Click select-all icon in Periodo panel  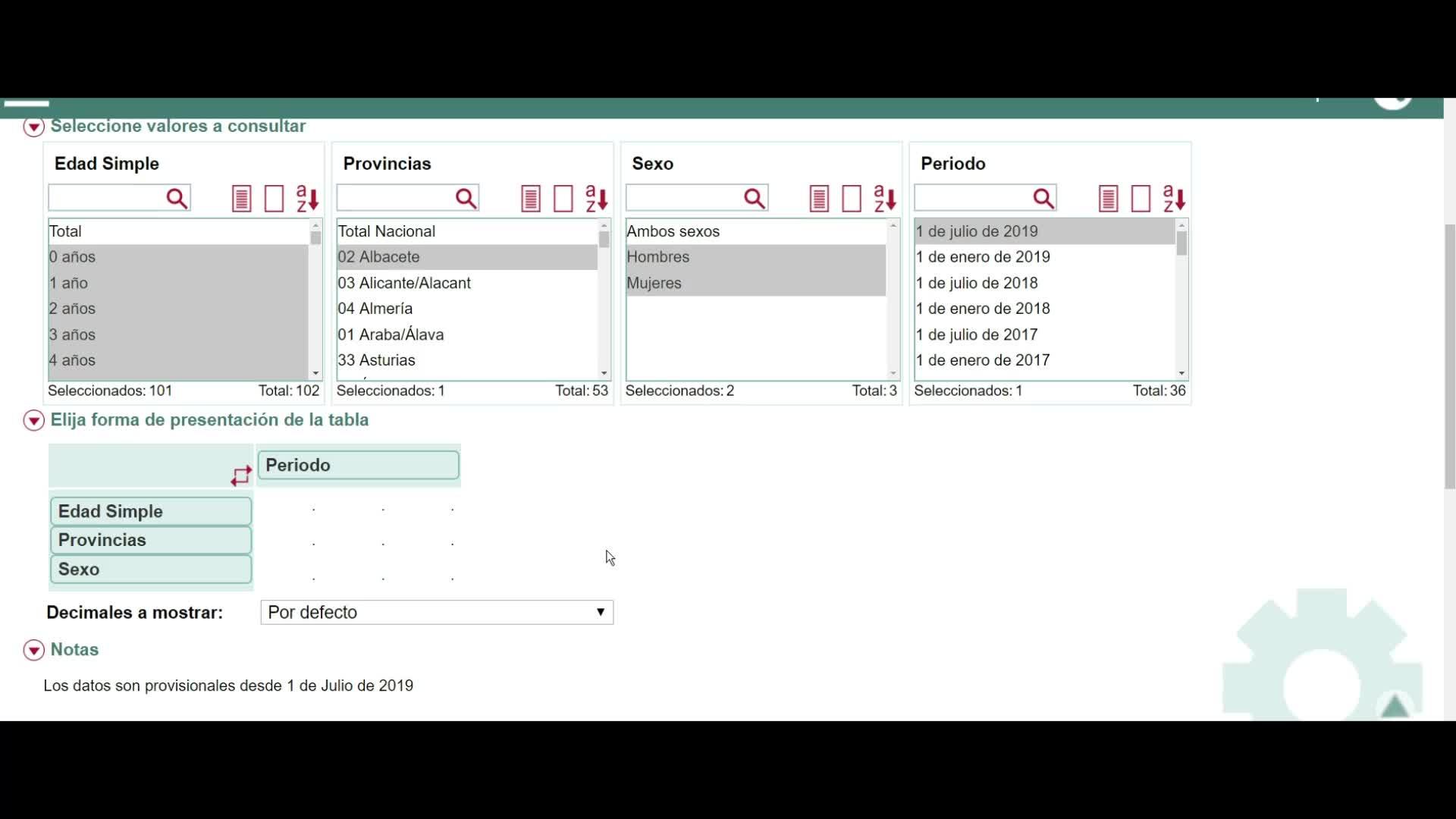tap(1108, 199)
